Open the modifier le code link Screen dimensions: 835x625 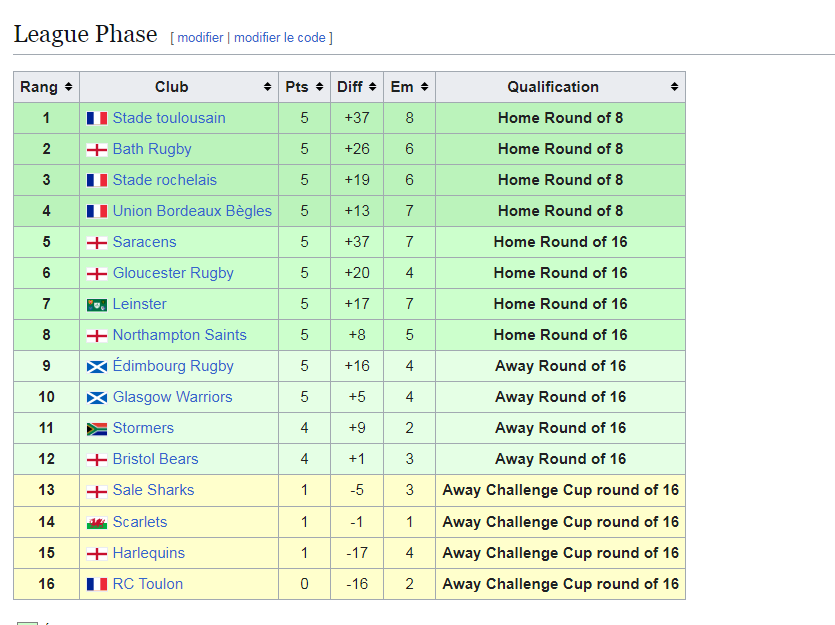[280, 37]
